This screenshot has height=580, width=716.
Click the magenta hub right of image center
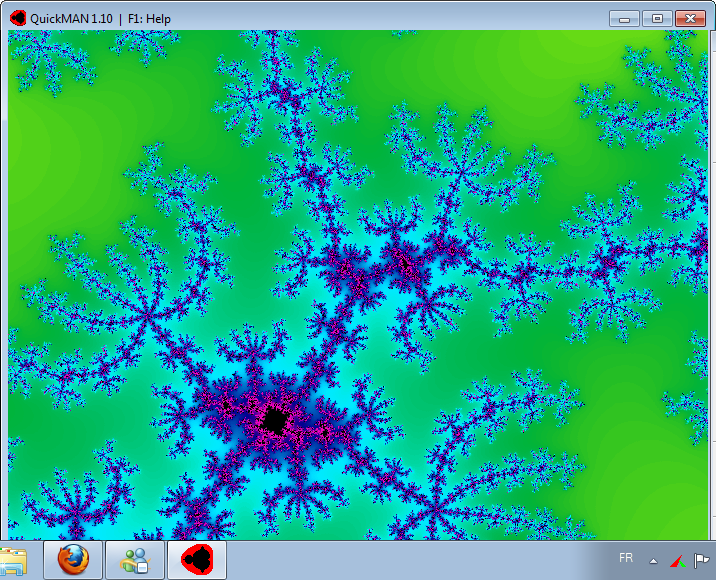coord(405,262)
